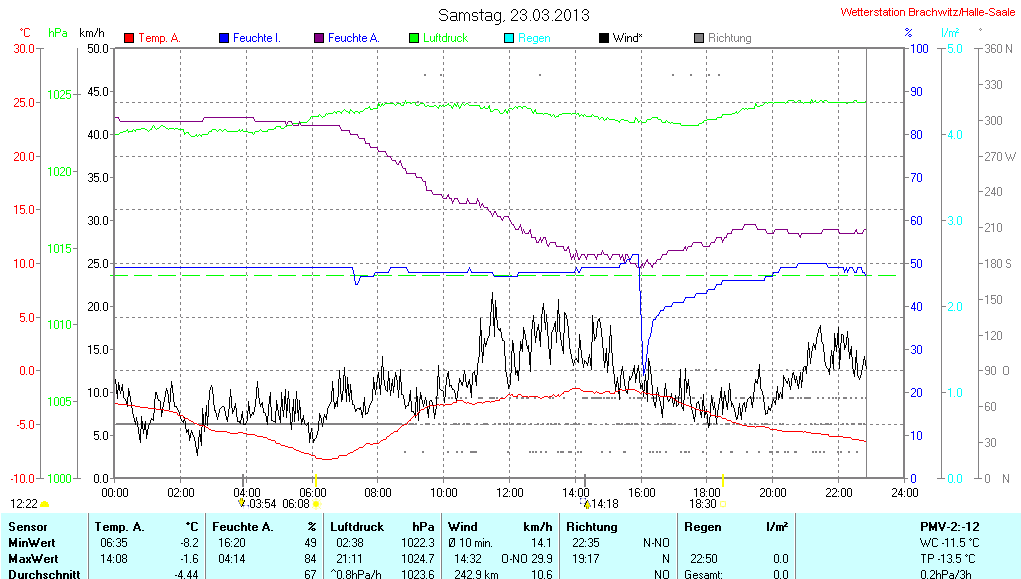Click the moon marker at 14:18
Image resolution: width=1021 pixels, height=579 pixels.
click(587, 503)
